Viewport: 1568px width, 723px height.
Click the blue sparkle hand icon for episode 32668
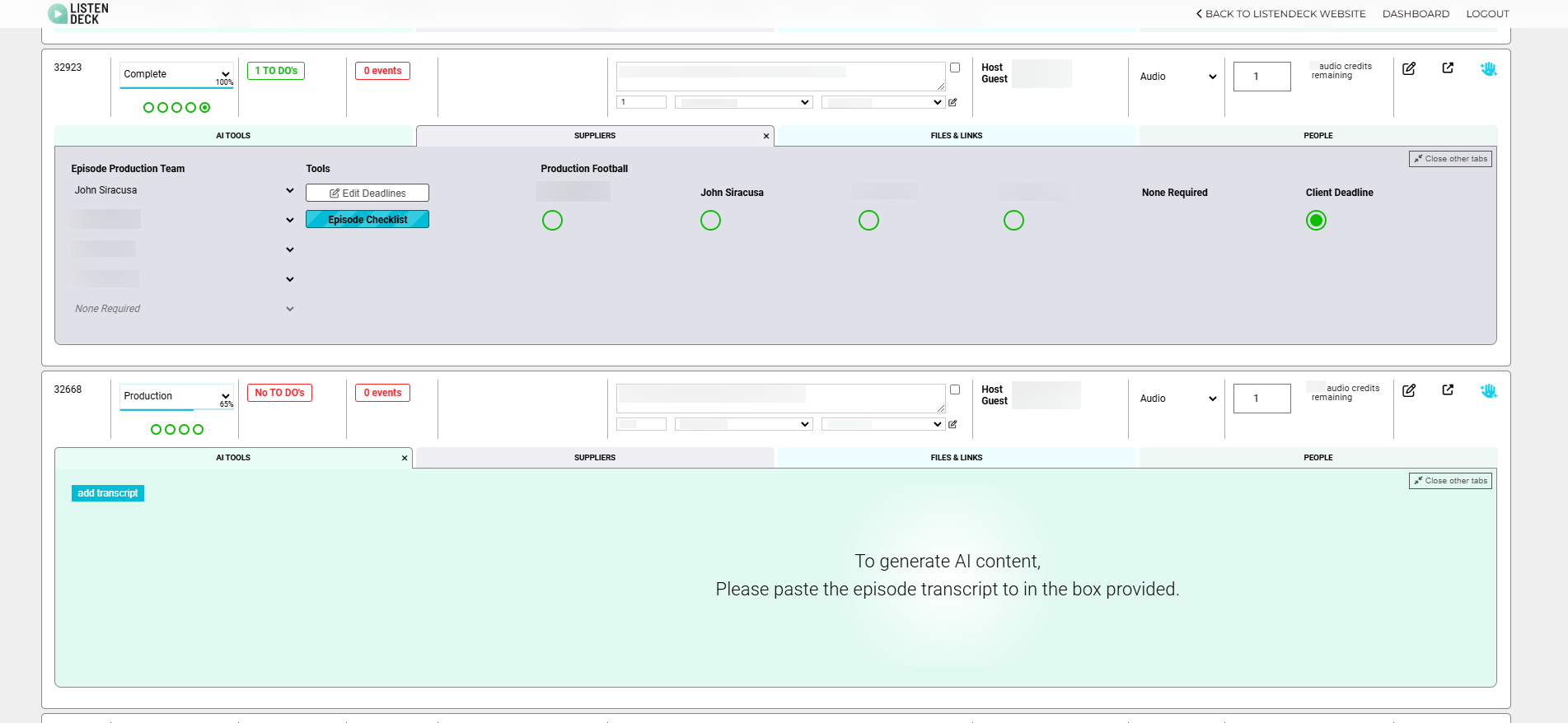1488,391
